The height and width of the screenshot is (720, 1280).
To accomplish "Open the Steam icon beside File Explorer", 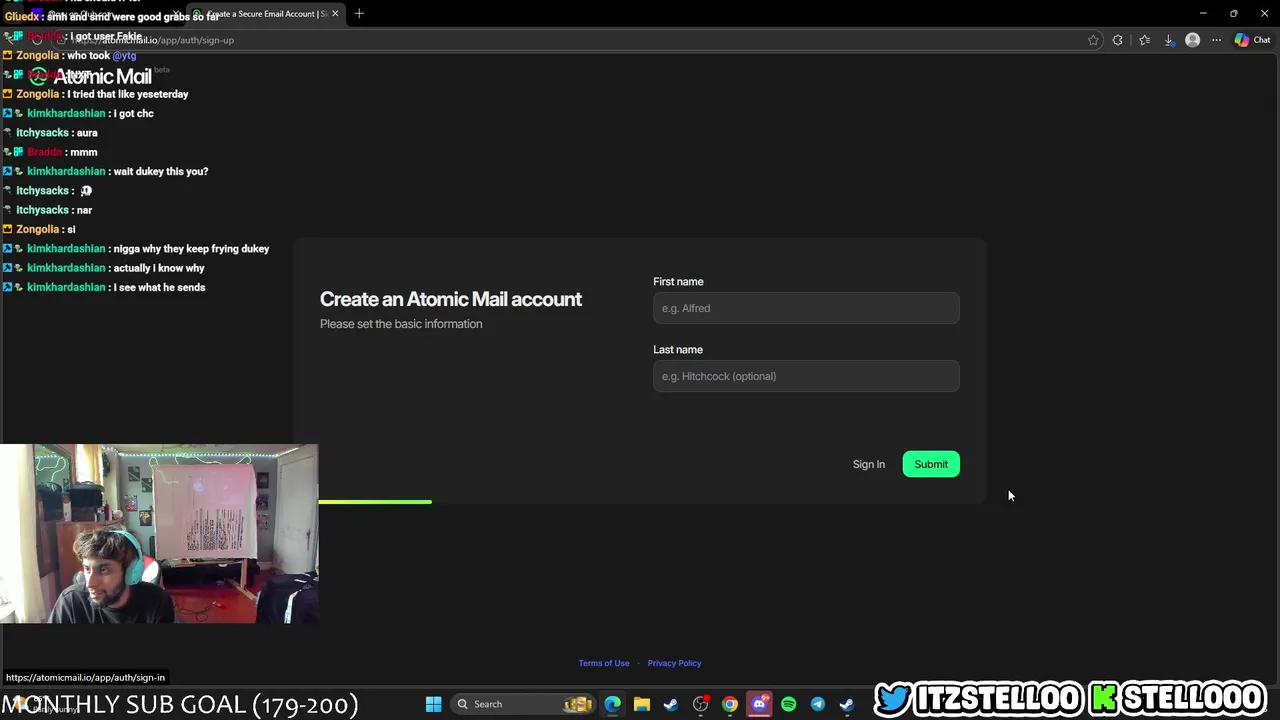I will pos(671,704).
